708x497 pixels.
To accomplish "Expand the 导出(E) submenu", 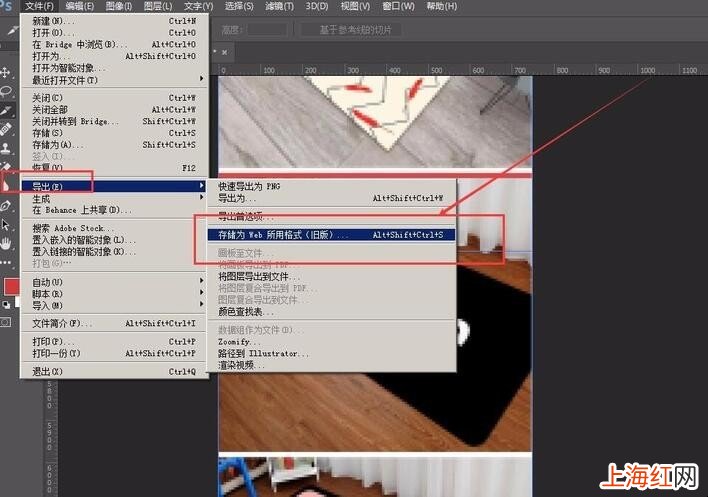I will [x=114, y=186].
